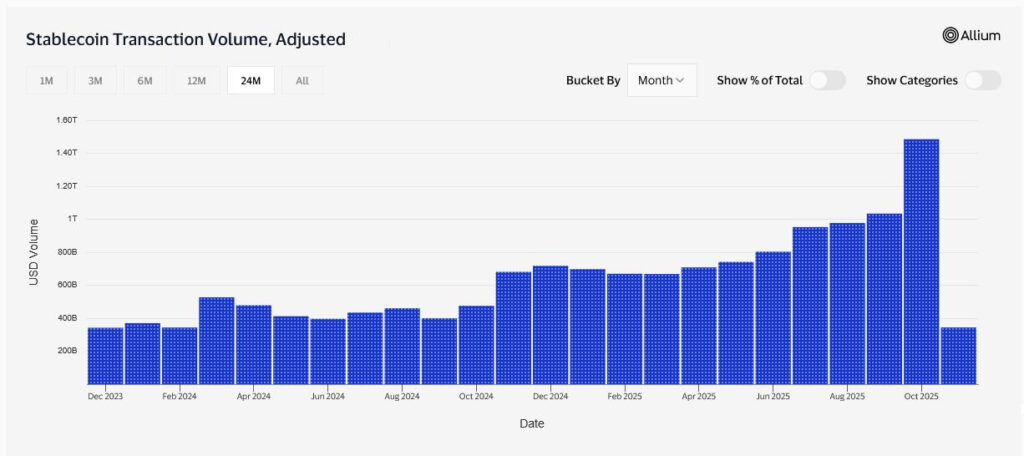Click the Month dropdown chevron arrow

[680, 80]
